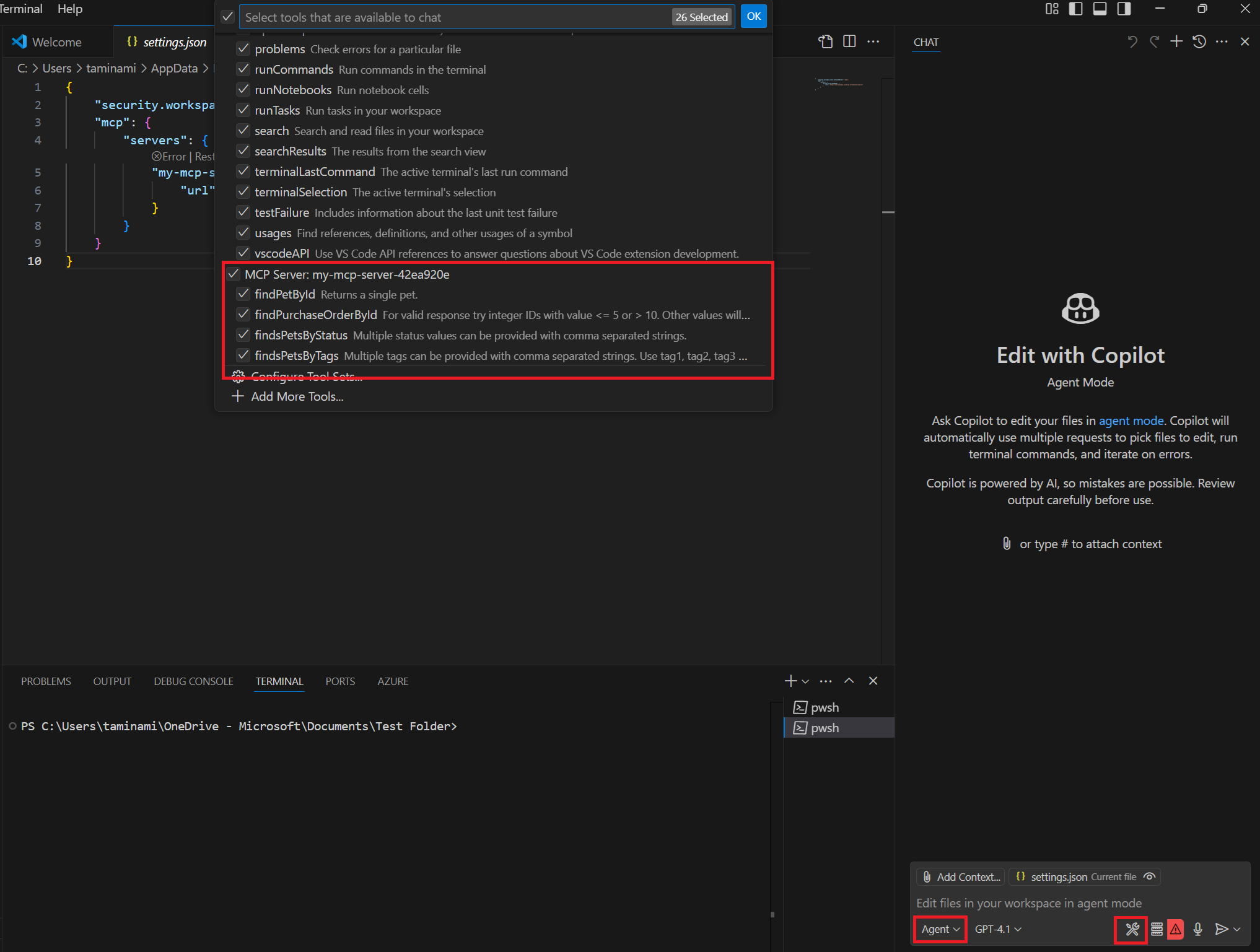The height and width of the screenshot is (952, 1260).
Task: Open the new terminal launch profile dropdown
Action: [x=805, y=681]
